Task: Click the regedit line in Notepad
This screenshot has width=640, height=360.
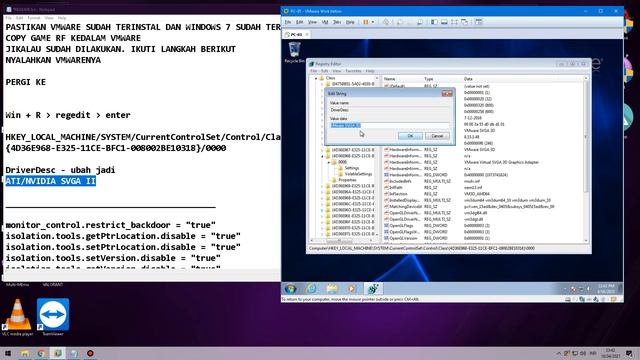Action: pos(68,115)
